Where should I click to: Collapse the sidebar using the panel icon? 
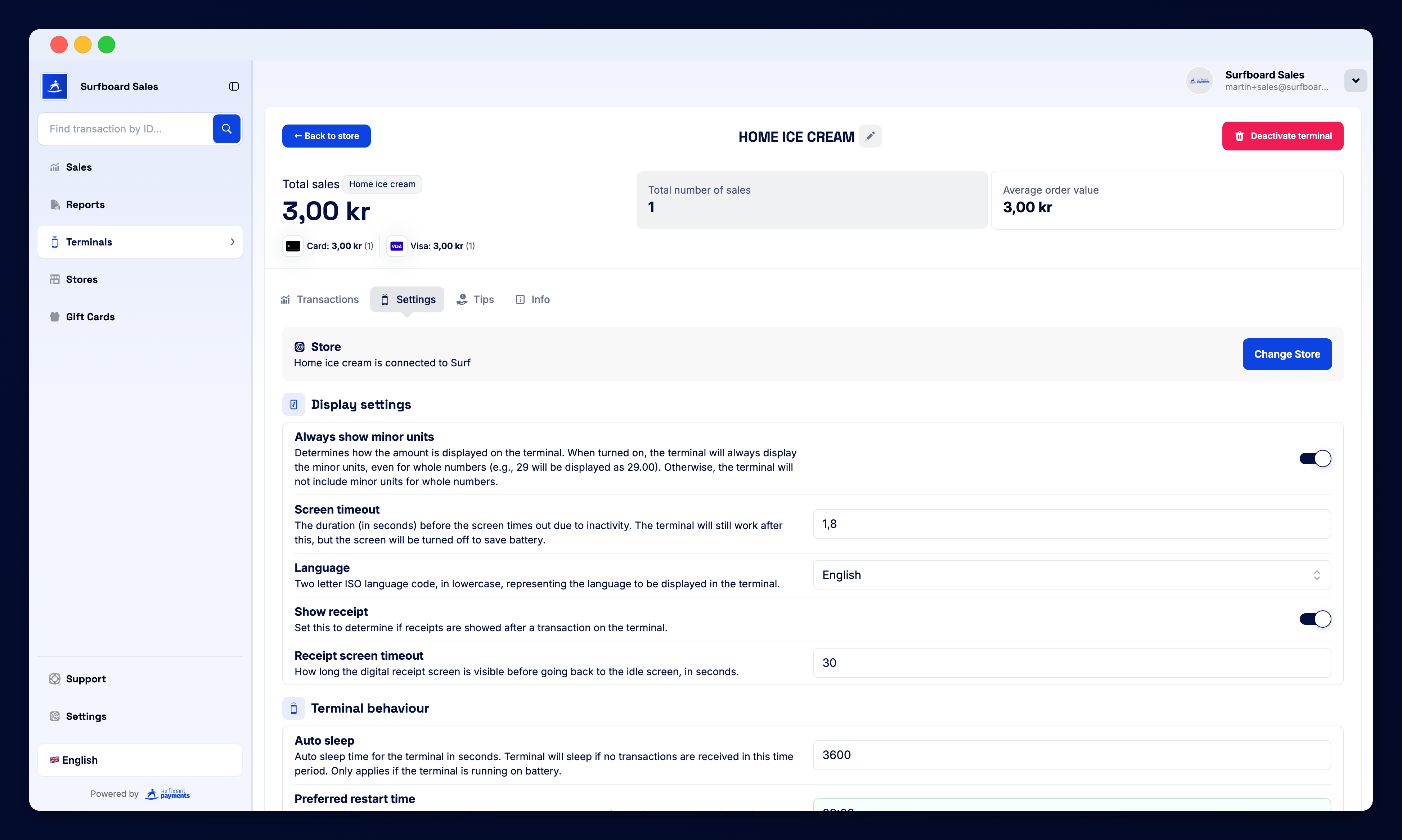pyautogui.click(x=234, y=86)
